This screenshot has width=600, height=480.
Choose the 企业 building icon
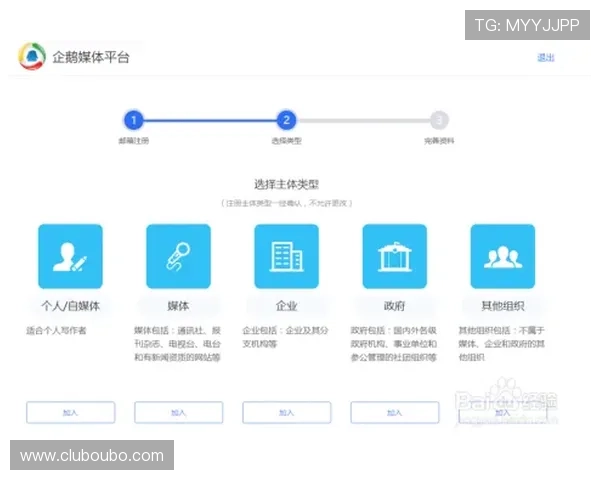[x=287, y=256]
